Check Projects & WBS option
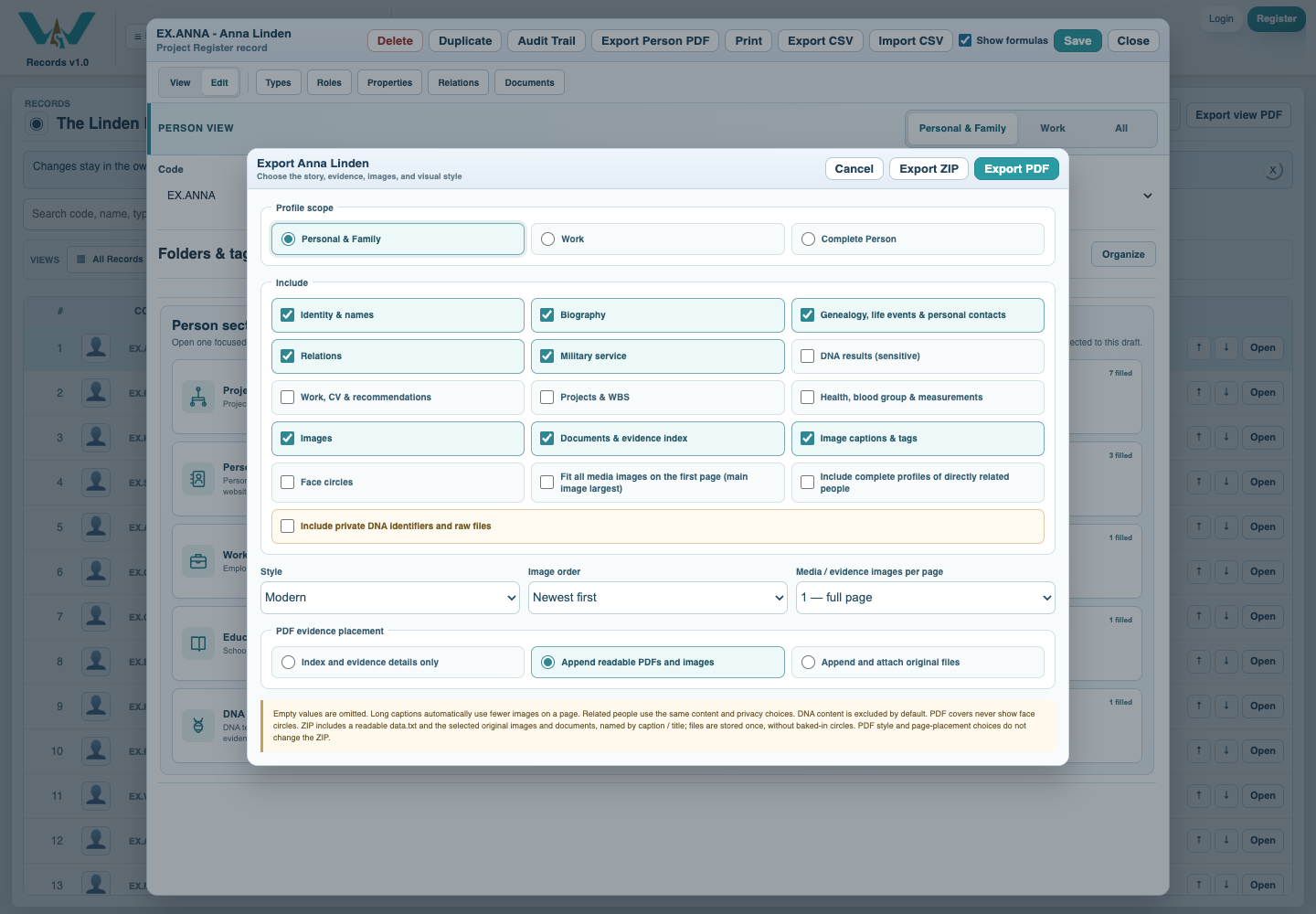This screenshot has height=914, width=1316. 658,398
